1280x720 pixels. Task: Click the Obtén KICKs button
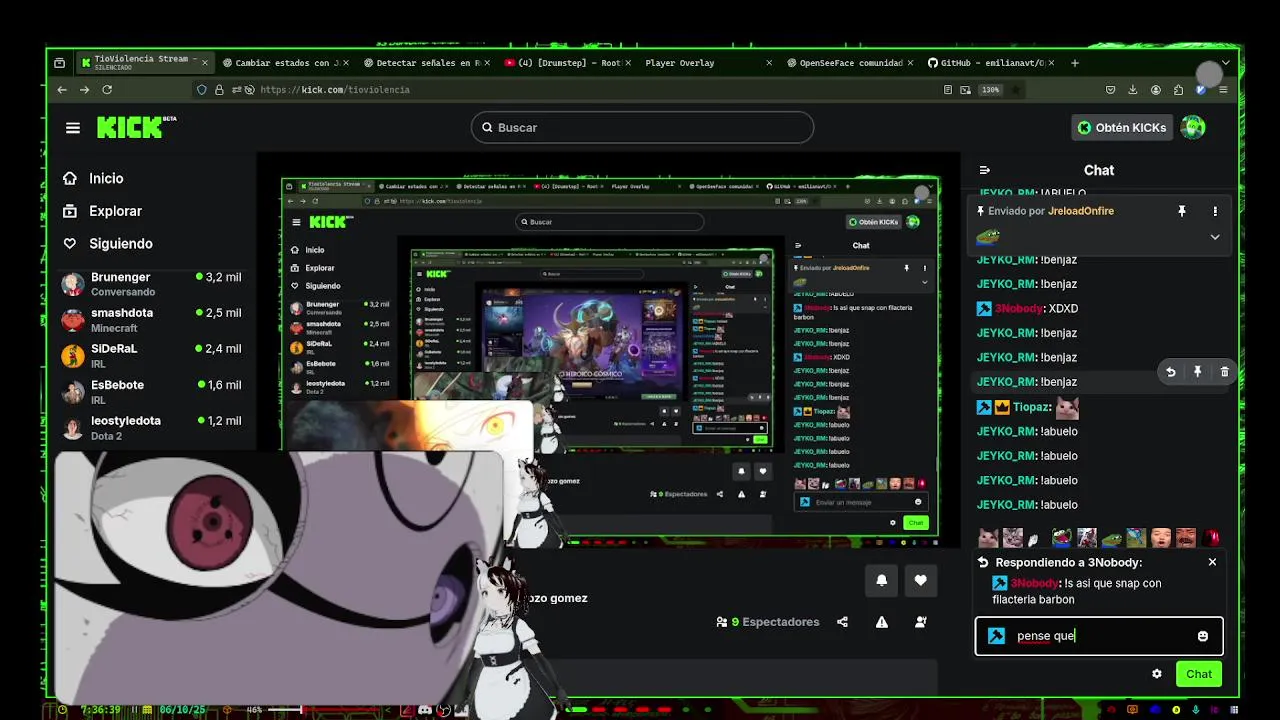(x=1121, y=127)
